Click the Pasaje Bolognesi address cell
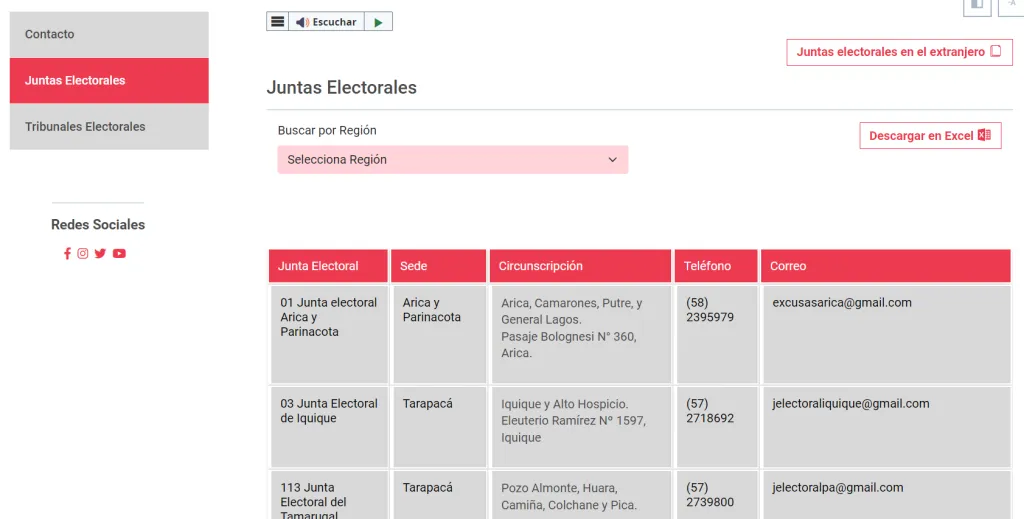This screenshot has height=519, width=1024. click(x=581, y=334)
